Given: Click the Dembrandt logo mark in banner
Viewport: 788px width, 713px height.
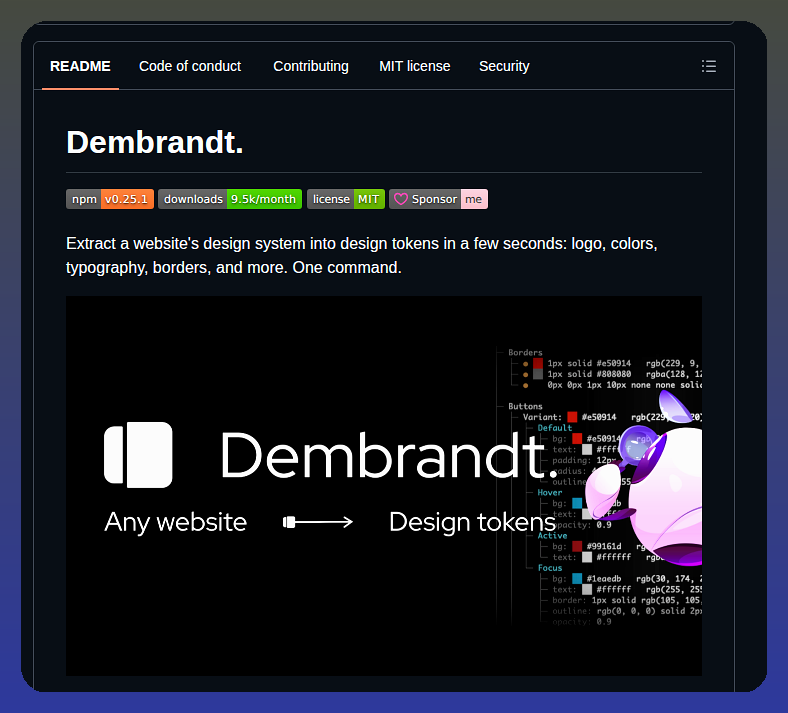Looking at the screenshot, I should 138,455.
